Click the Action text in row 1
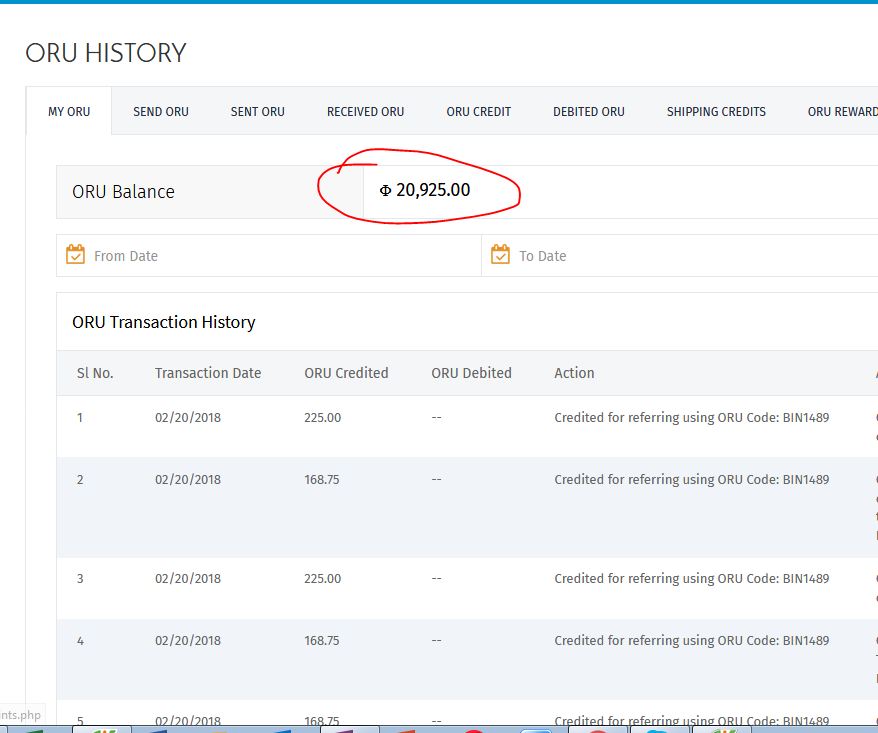The height and width of the screenshot is (733, 878). click(x=692, y=417)
